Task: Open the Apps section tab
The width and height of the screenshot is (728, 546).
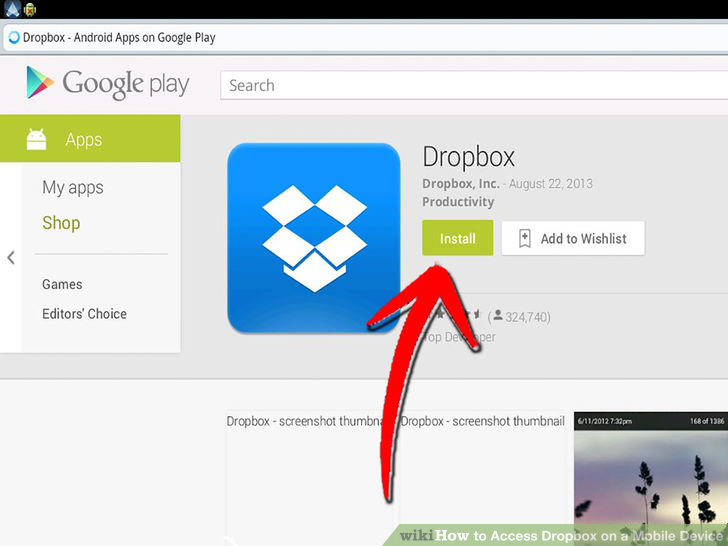Action: click(x=90, y=139)
